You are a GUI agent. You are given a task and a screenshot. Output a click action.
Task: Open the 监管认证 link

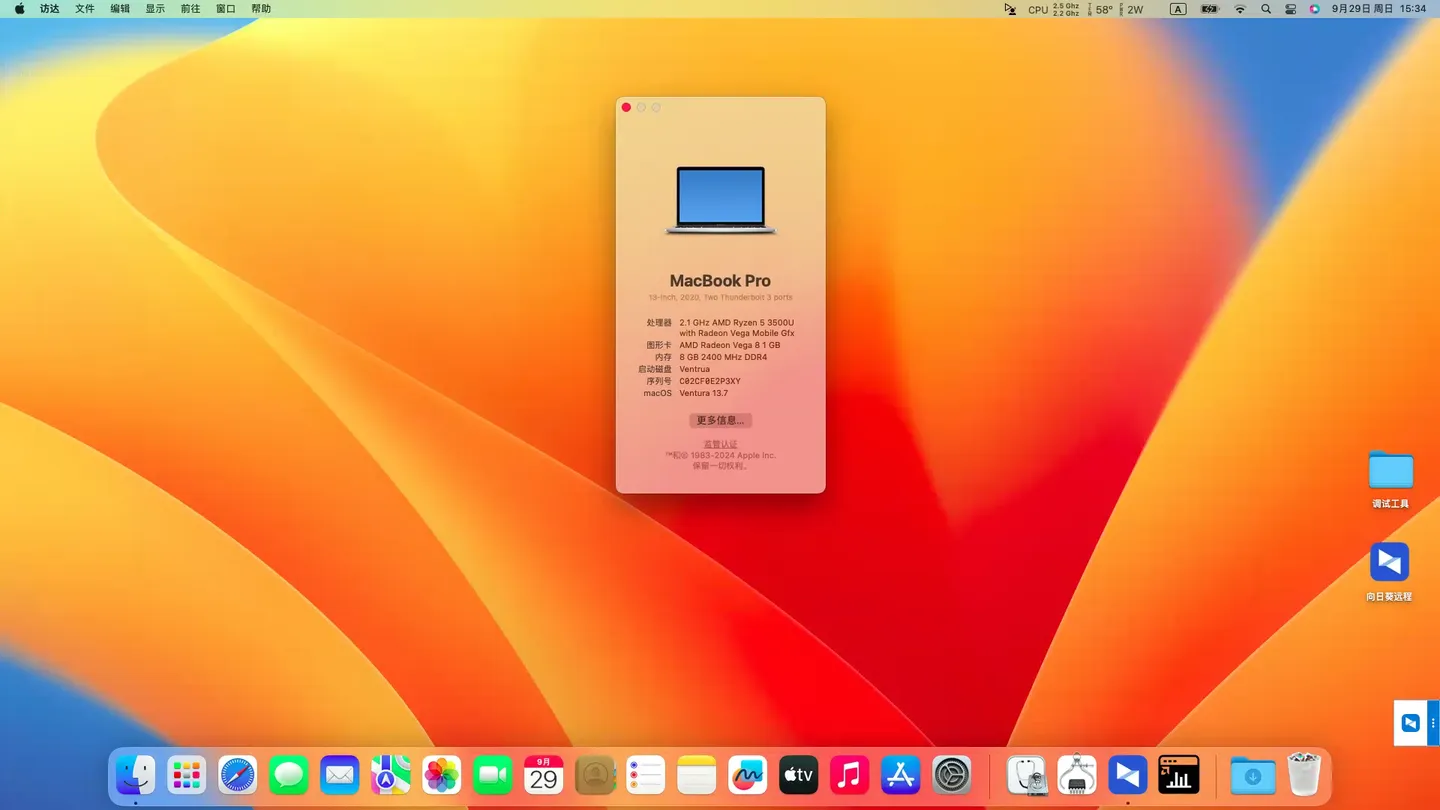click(x=720, y=443)
